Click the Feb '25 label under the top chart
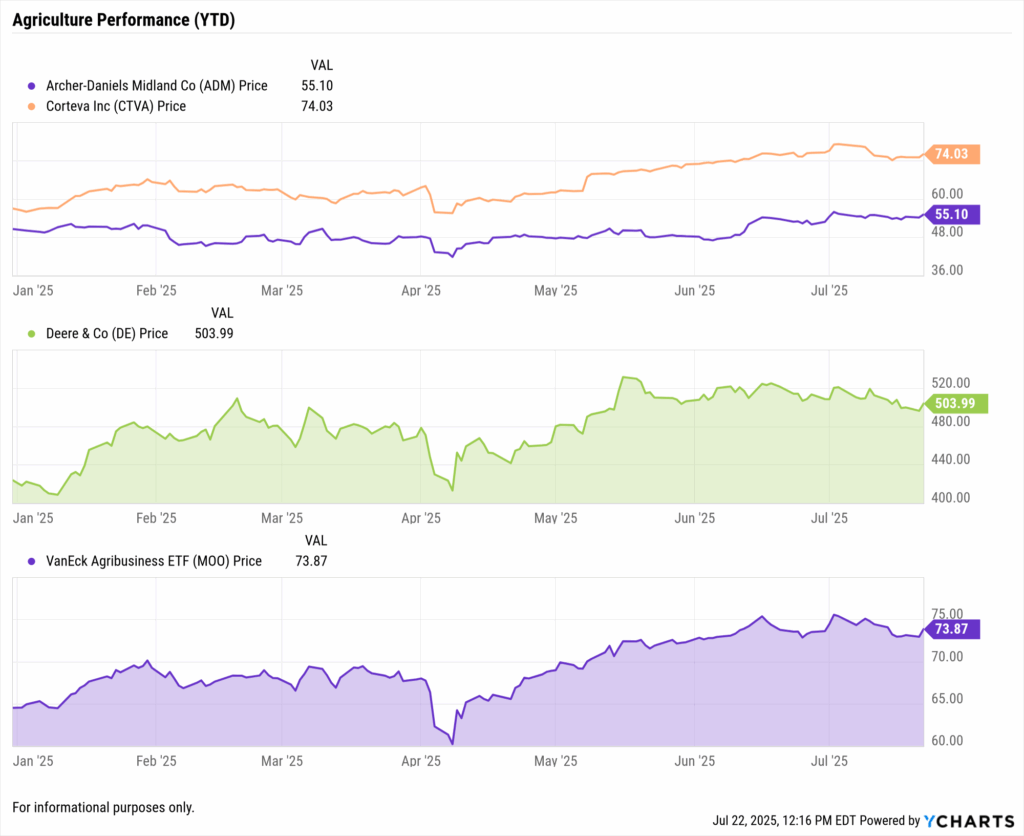 [x=156, y=291]
